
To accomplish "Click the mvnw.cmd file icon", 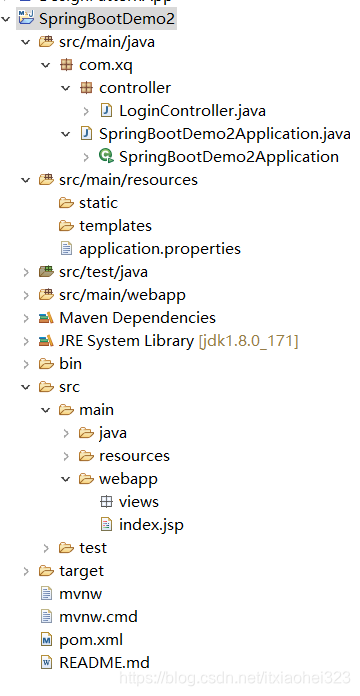I will tap(46, 617).
